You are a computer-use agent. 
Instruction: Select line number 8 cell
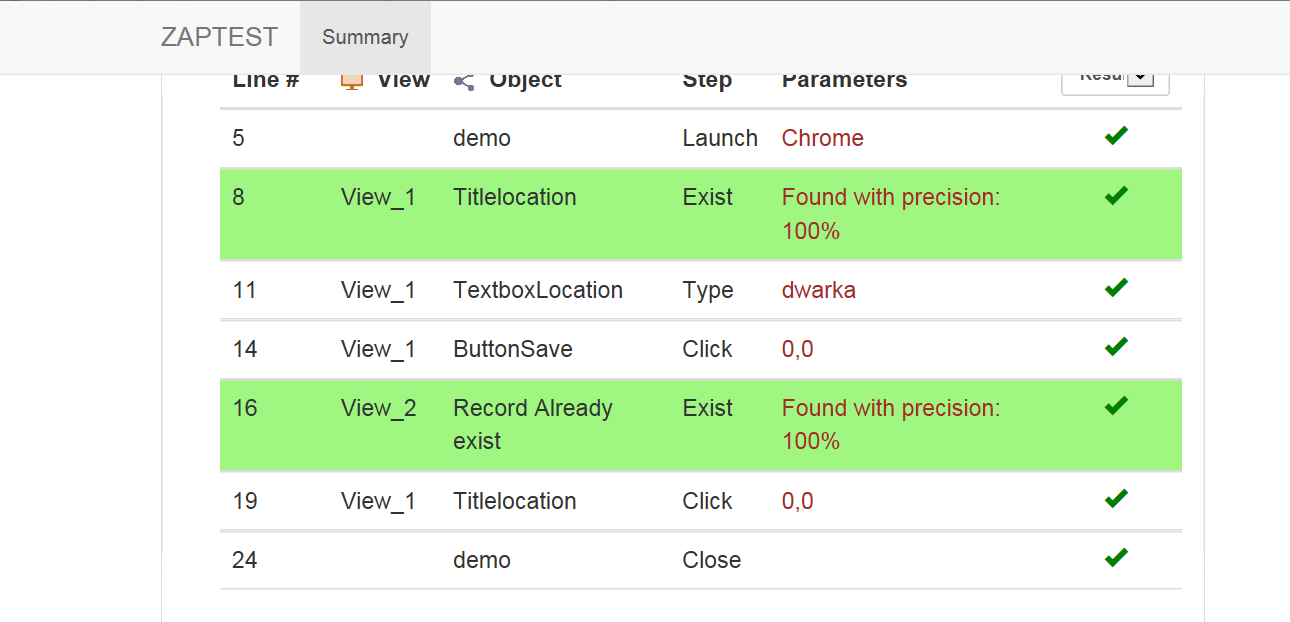(x=238, y=197)
